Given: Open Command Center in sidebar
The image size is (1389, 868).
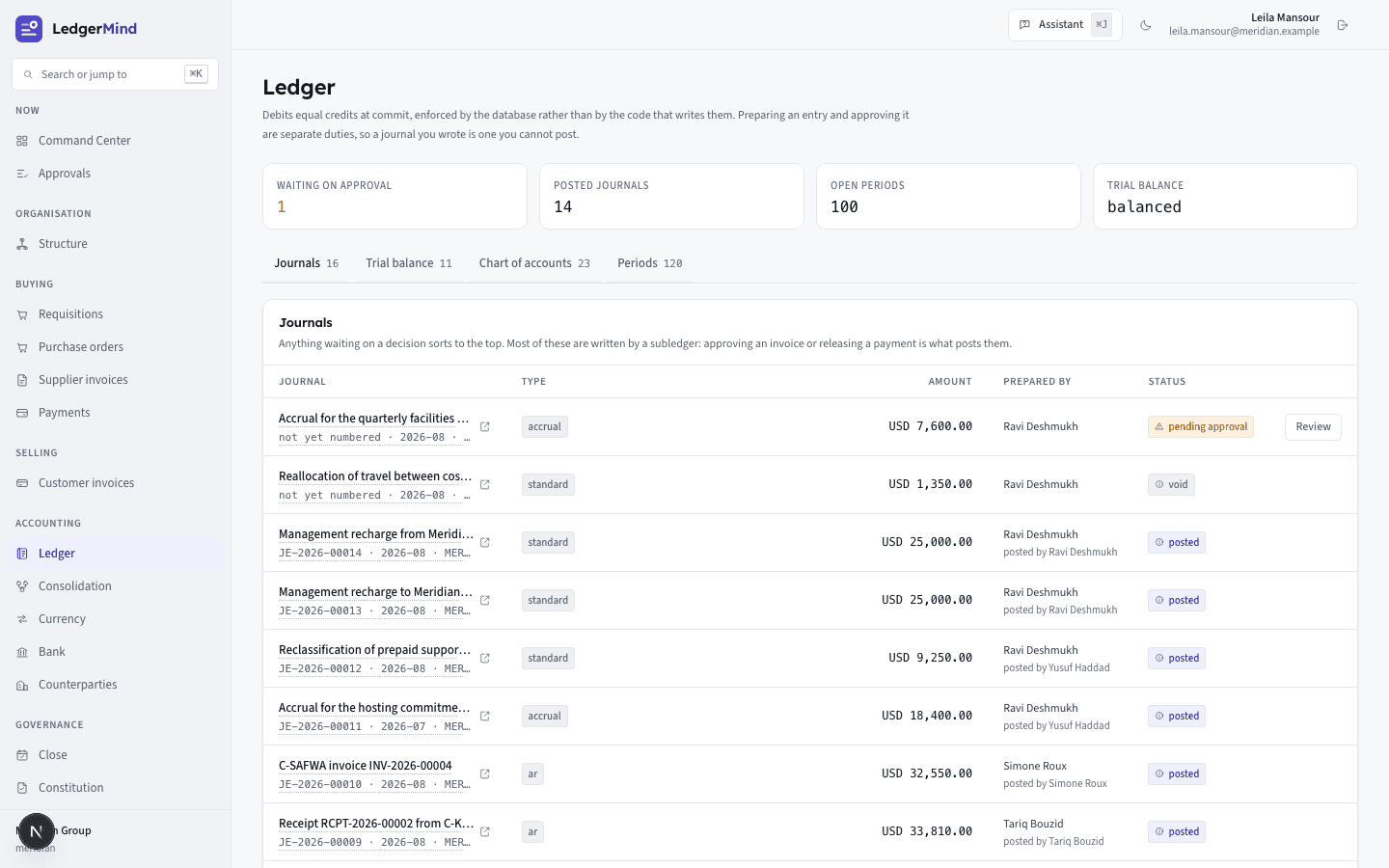Looking at the screenshot, I should coord(115,141).
